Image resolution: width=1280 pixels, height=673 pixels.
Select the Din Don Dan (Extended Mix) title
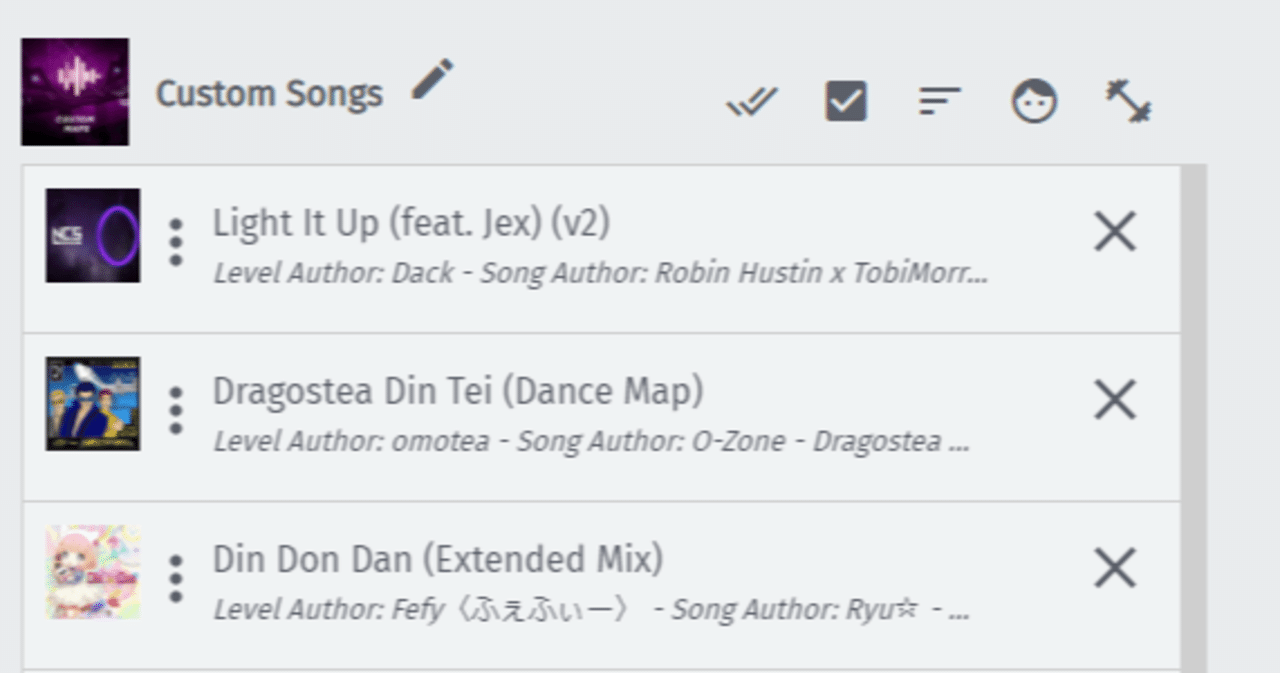(438, 559)
